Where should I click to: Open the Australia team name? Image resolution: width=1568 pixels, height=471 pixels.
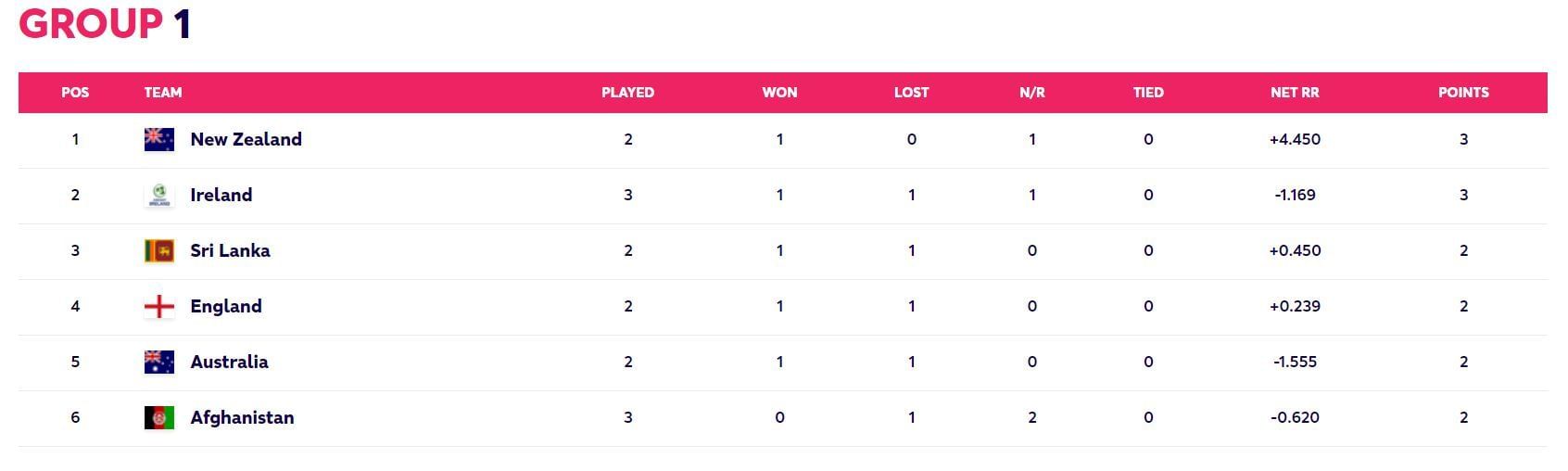[x=229, y=362]
